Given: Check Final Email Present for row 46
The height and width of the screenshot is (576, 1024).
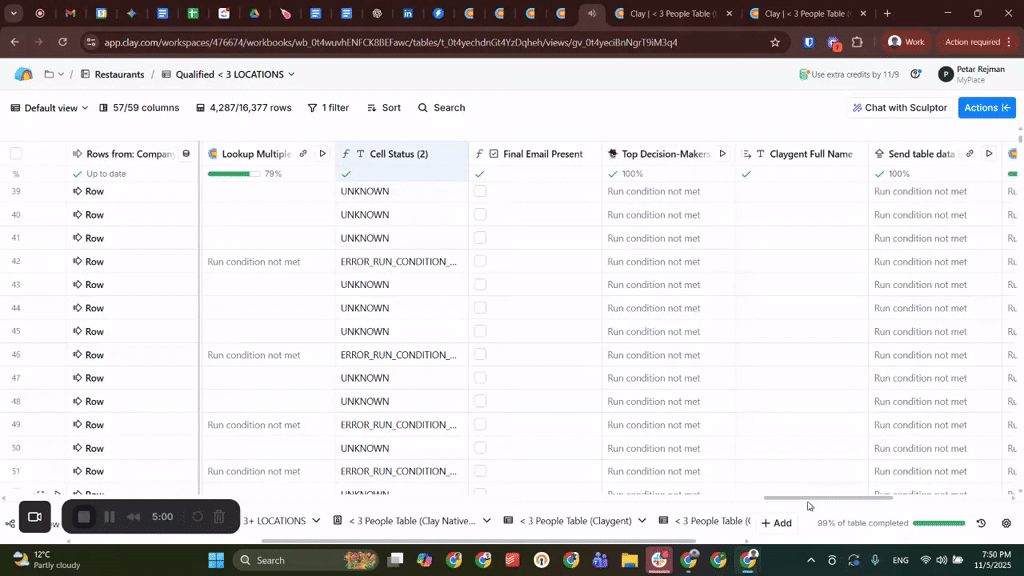Looking at the screenshot, I should (x=480, y=355).
